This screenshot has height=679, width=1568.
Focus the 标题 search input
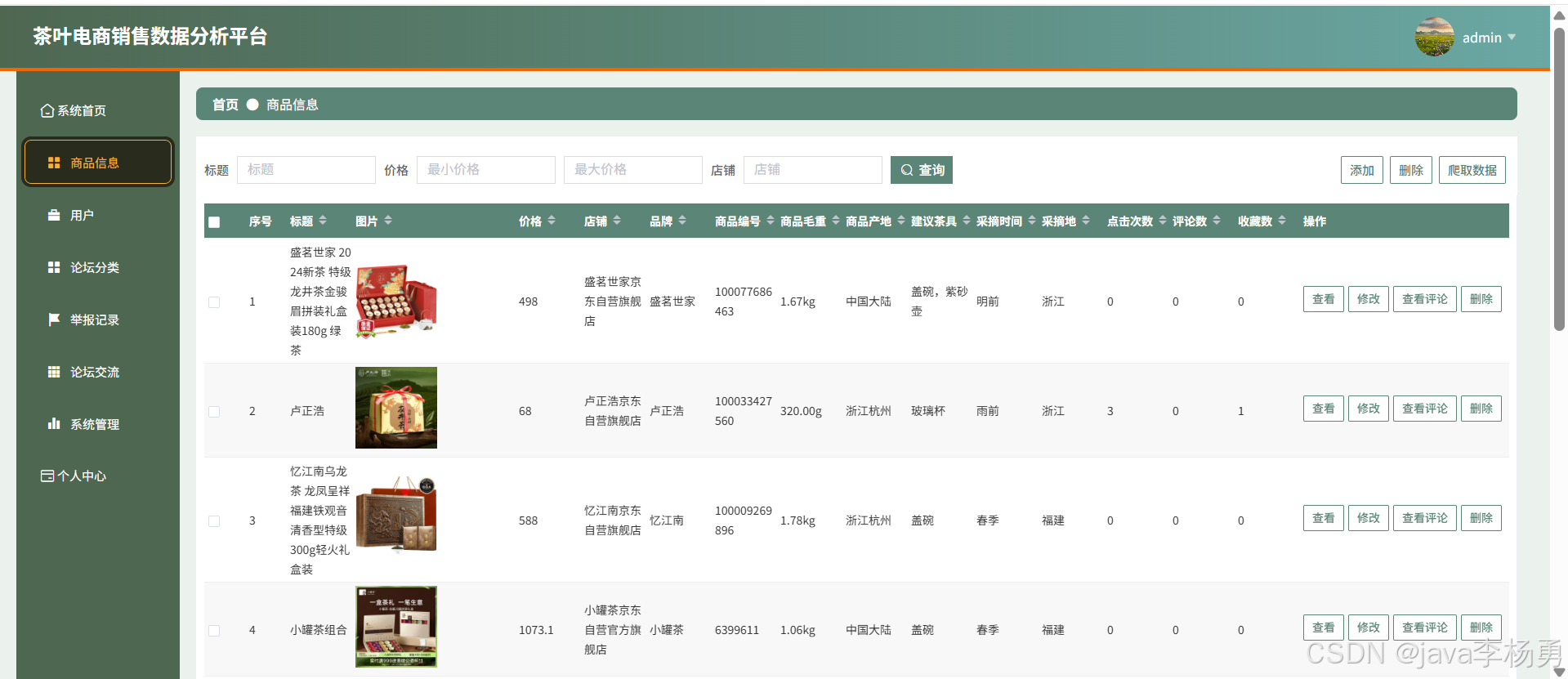pyautogui.click(x=306, y=170)
